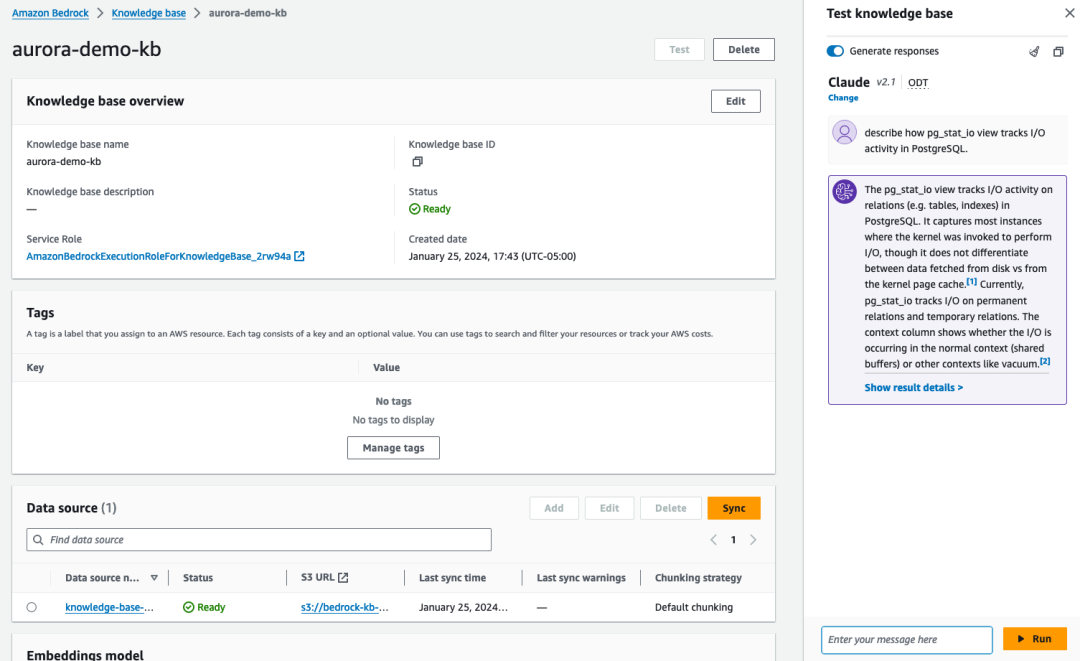This screenshot has height=661, width=1080.
Task: Click the created date value text
Action: pyautogui.click(x=492, y=256)
